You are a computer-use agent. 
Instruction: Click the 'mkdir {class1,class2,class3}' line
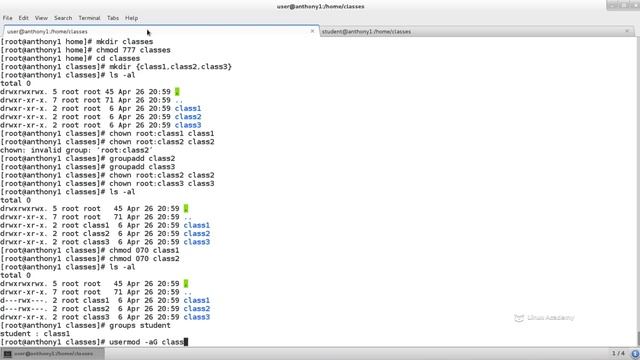click(x=116, y=67)
